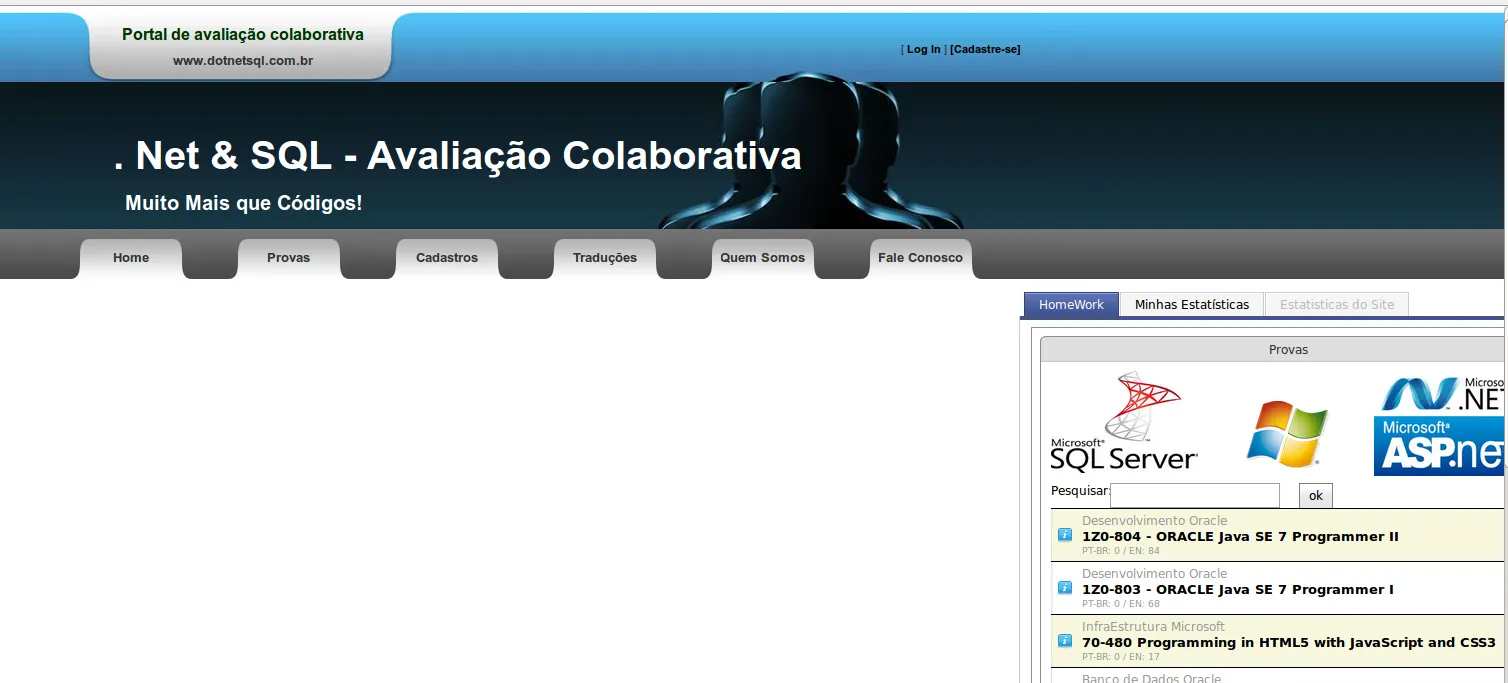Click the '.Net & SQL - Avaliação Colaborativa' heading

[458, 156]
